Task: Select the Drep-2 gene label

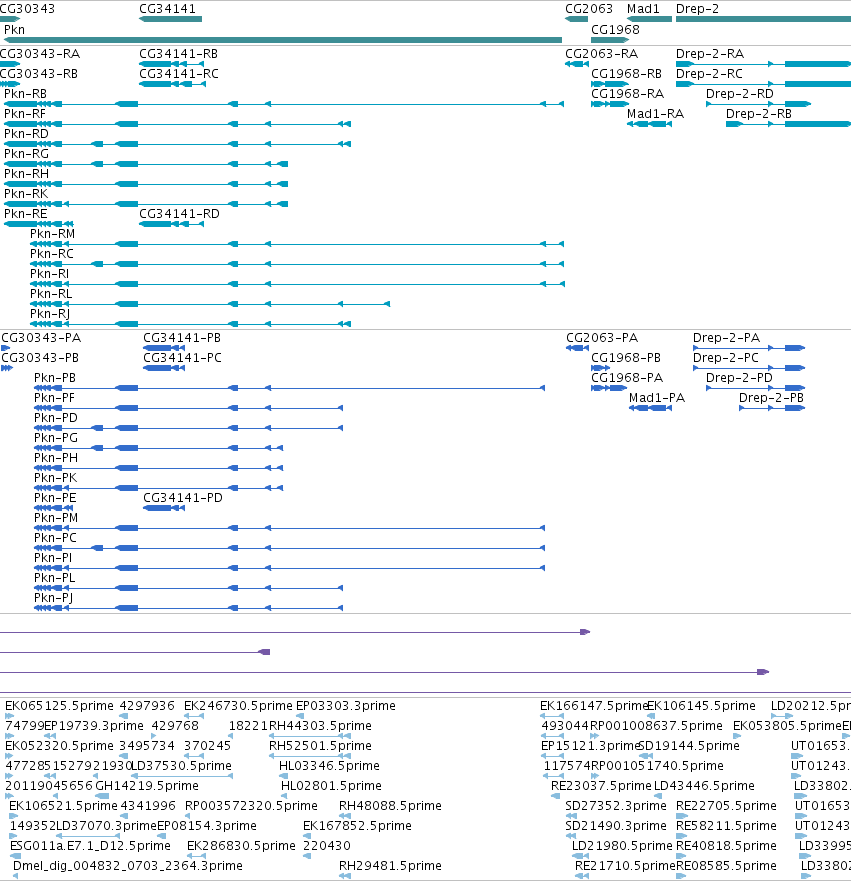Action: pyautogui.click(x=697, y=9)
